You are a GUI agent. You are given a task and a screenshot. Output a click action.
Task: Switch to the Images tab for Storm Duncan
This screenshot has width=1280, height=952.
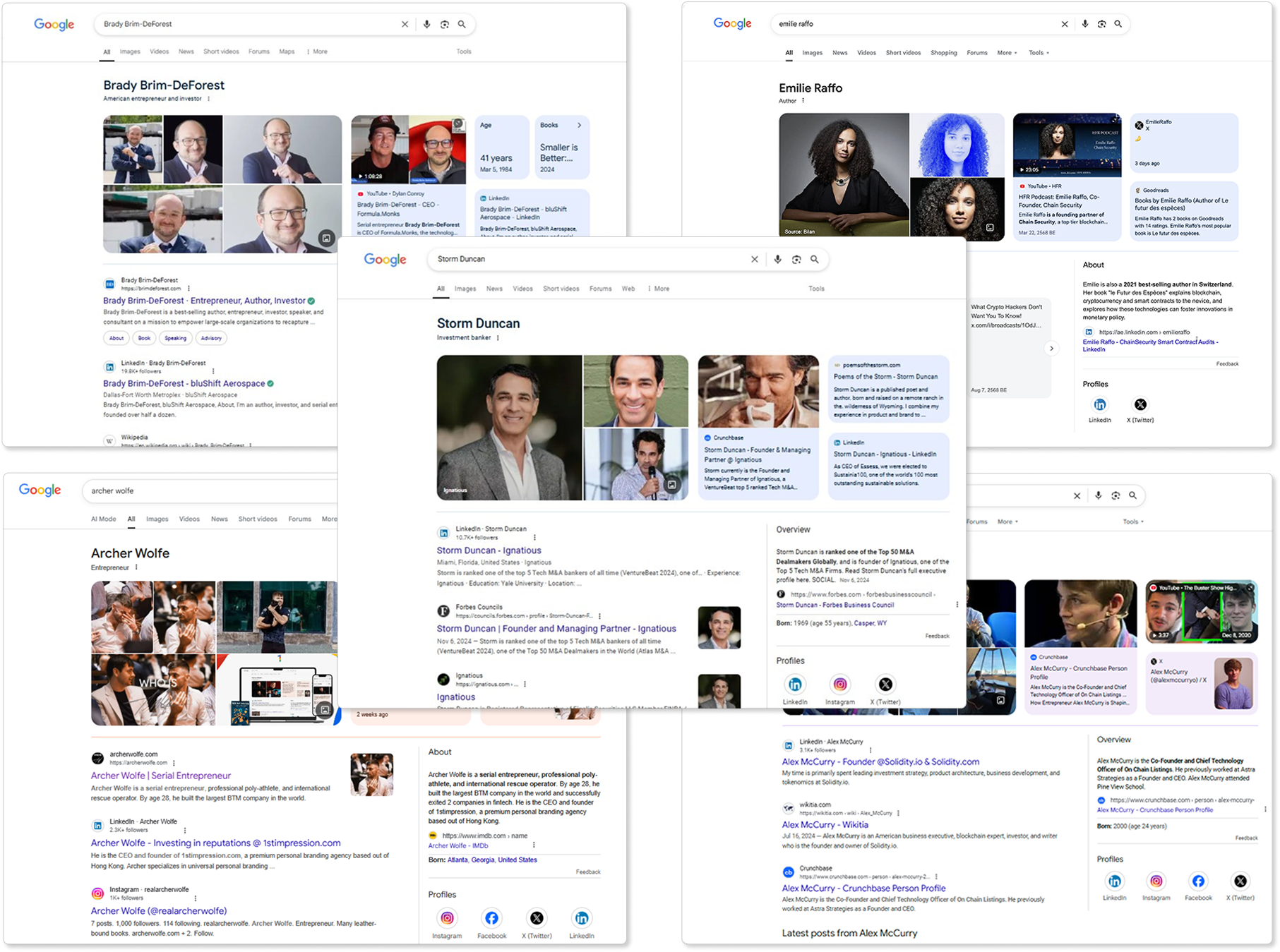[x=465, y=289]
